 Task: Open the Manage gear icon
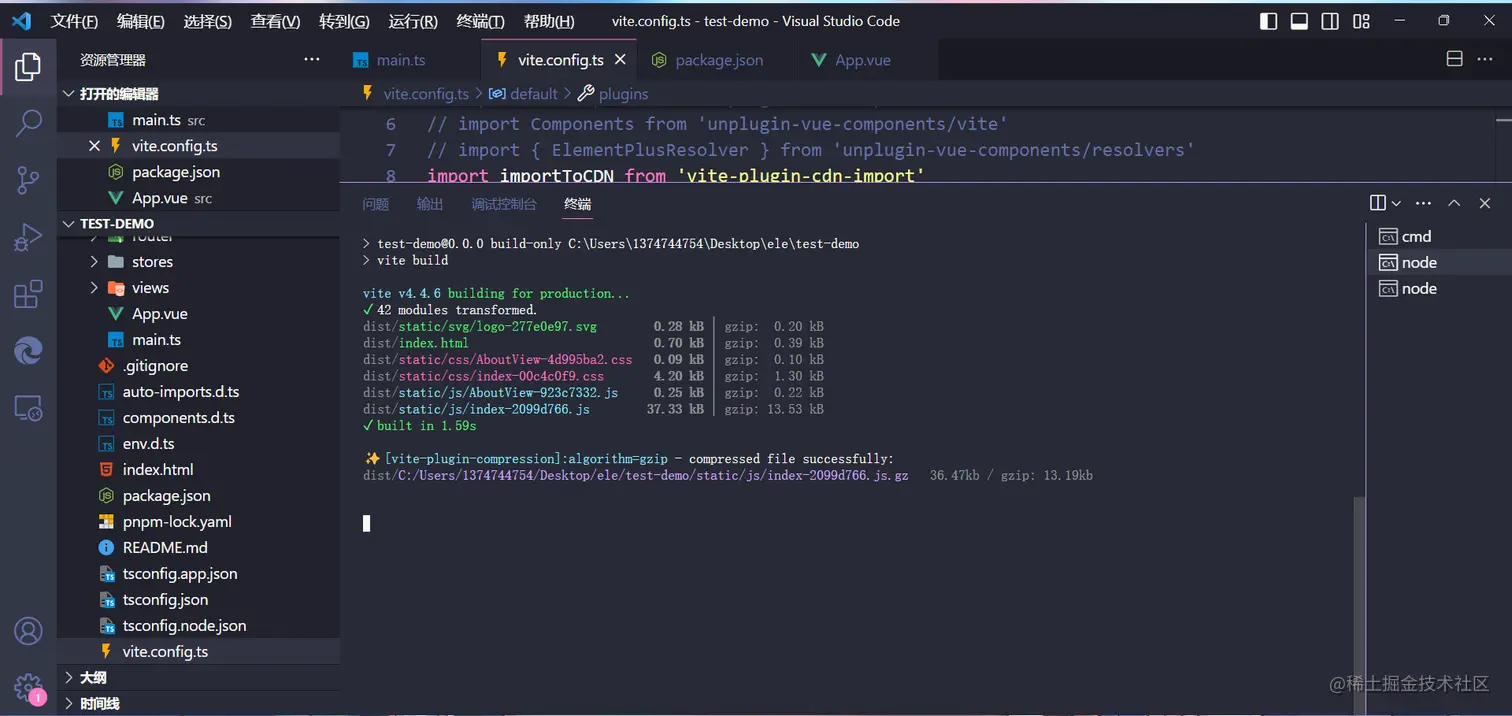tap(28, 687)
